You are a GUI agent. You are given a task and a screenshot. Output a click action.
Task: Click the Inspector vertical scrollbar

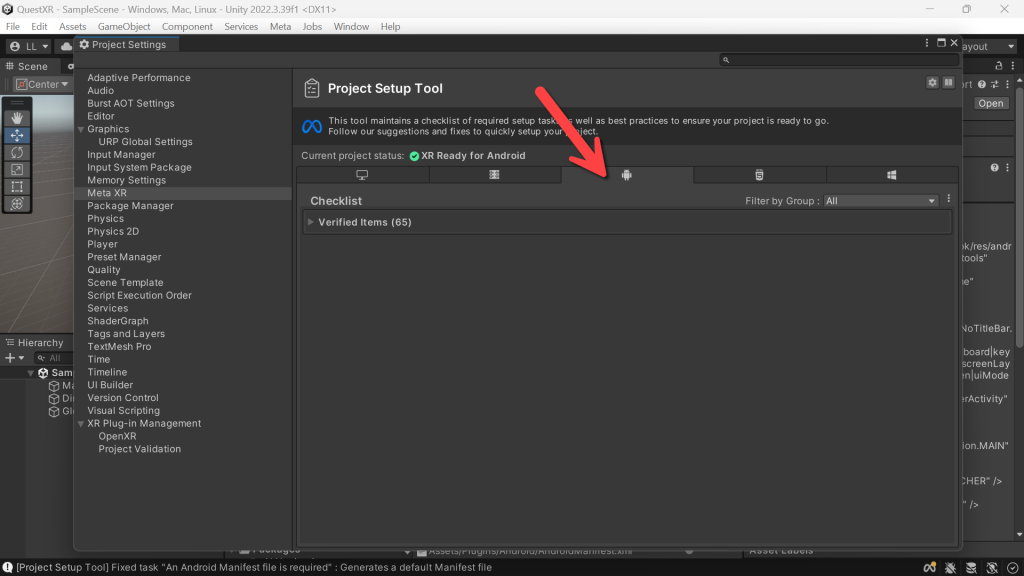point(1019,216)
